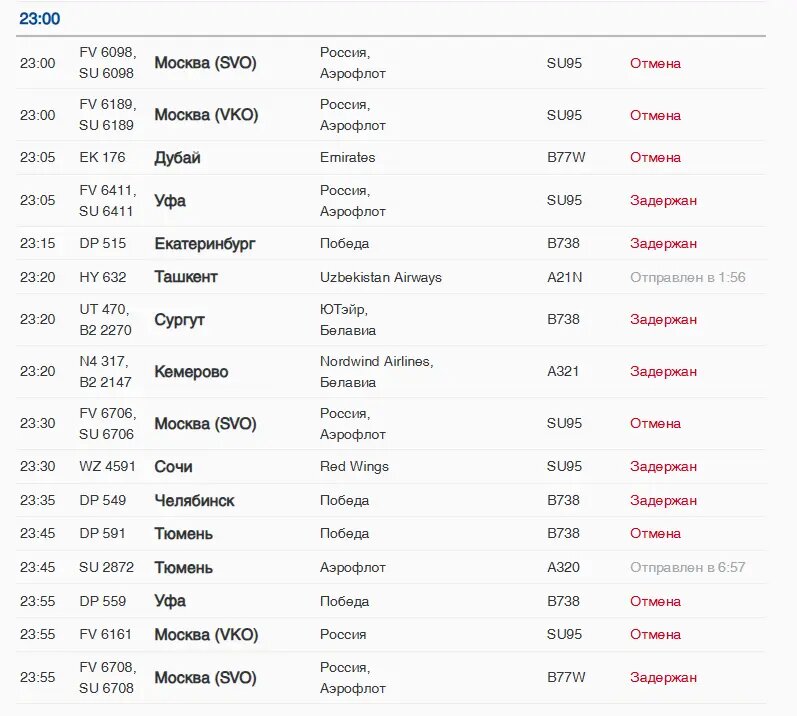The width and height of the screenshot is (797, 716).
Task: Click the 'Отправлен в 6:57' status text
Action: click(688, 567)
